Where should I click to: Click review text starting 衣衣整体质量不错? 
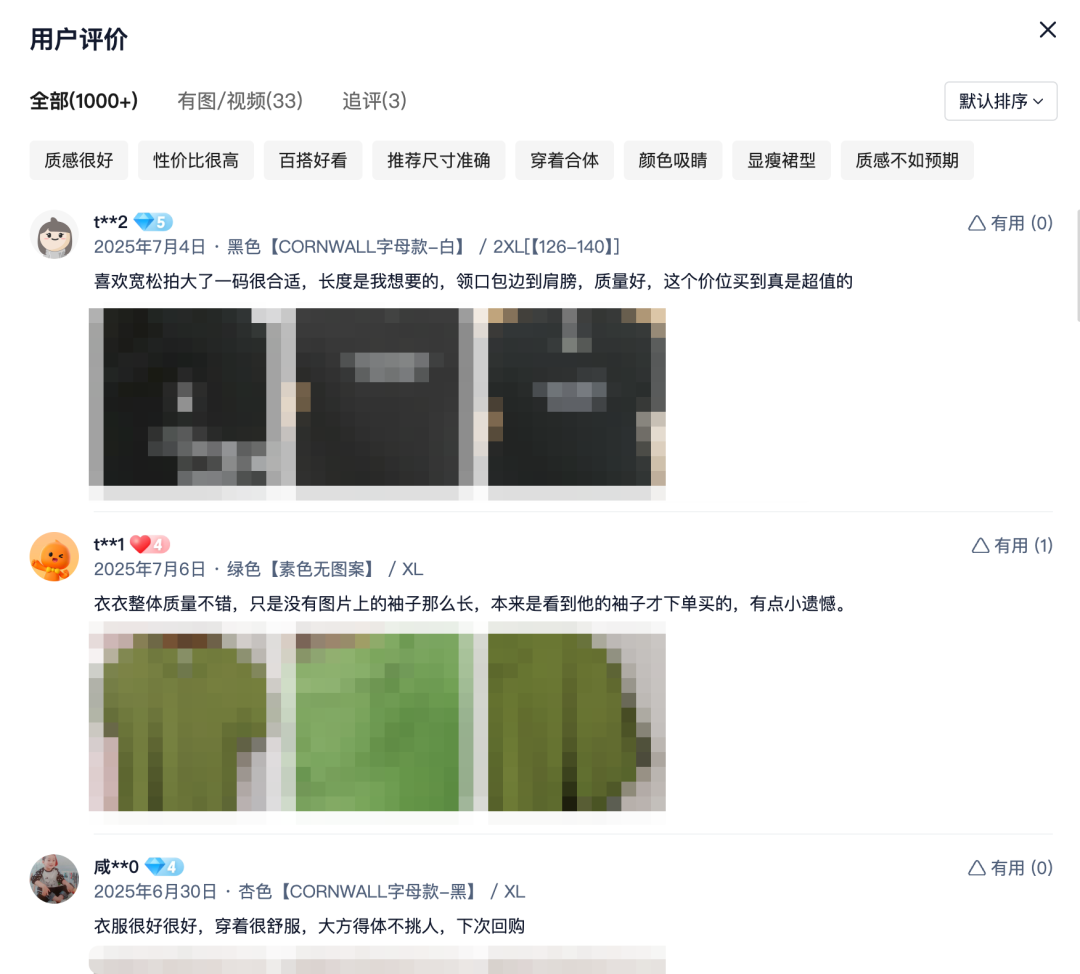click(x=472, y=603)
